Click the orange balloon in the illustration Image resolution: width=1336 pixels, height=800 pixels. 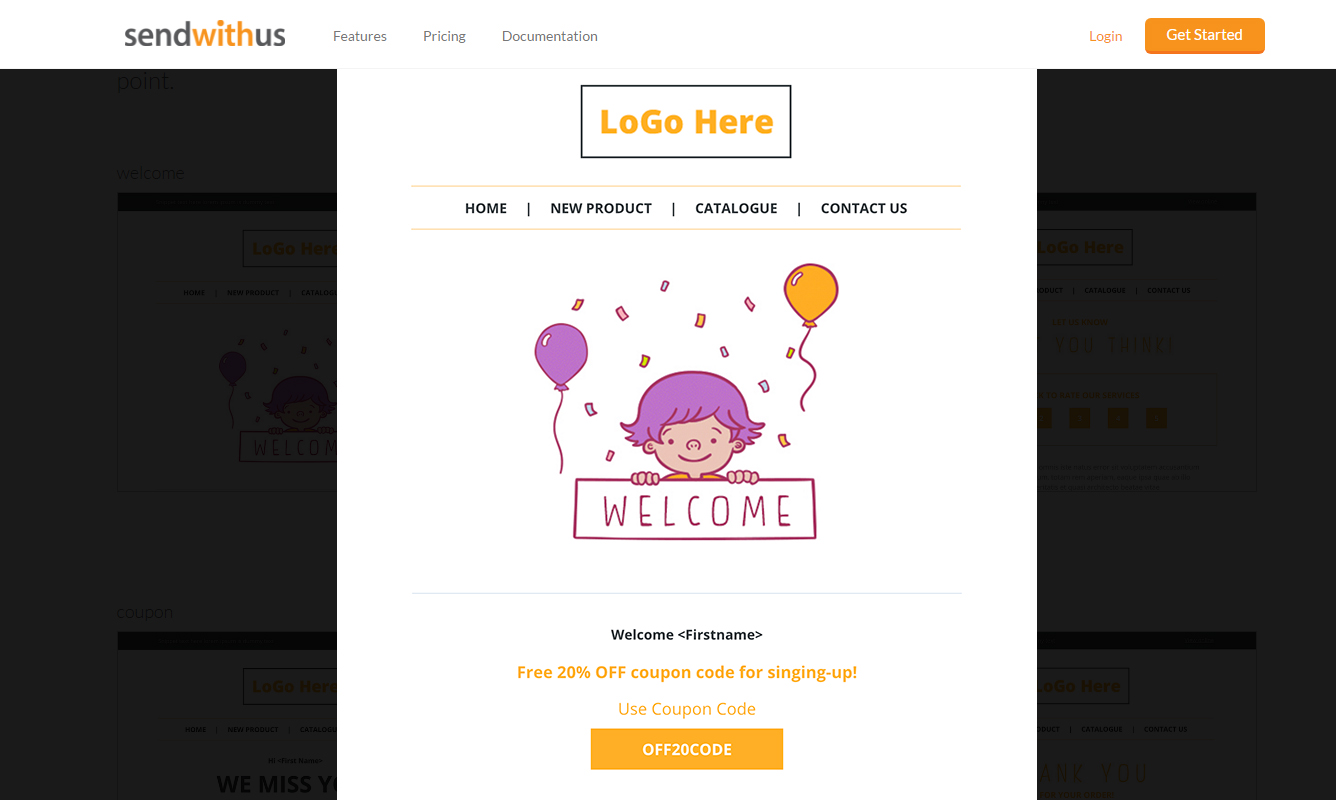tap(810, 293)
